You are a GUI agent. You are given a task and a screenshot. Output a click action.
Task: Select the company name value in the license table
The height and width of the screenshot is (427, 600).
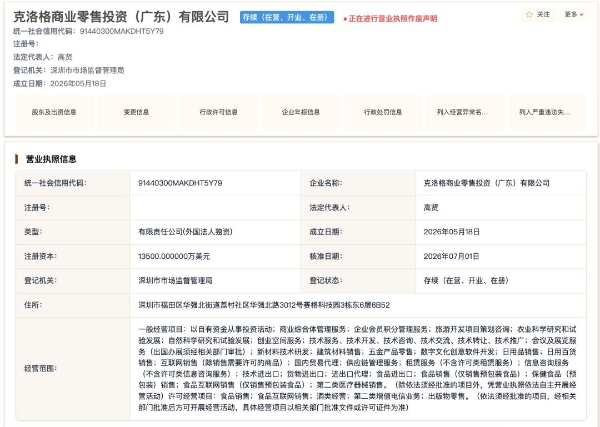coord(486,183)
